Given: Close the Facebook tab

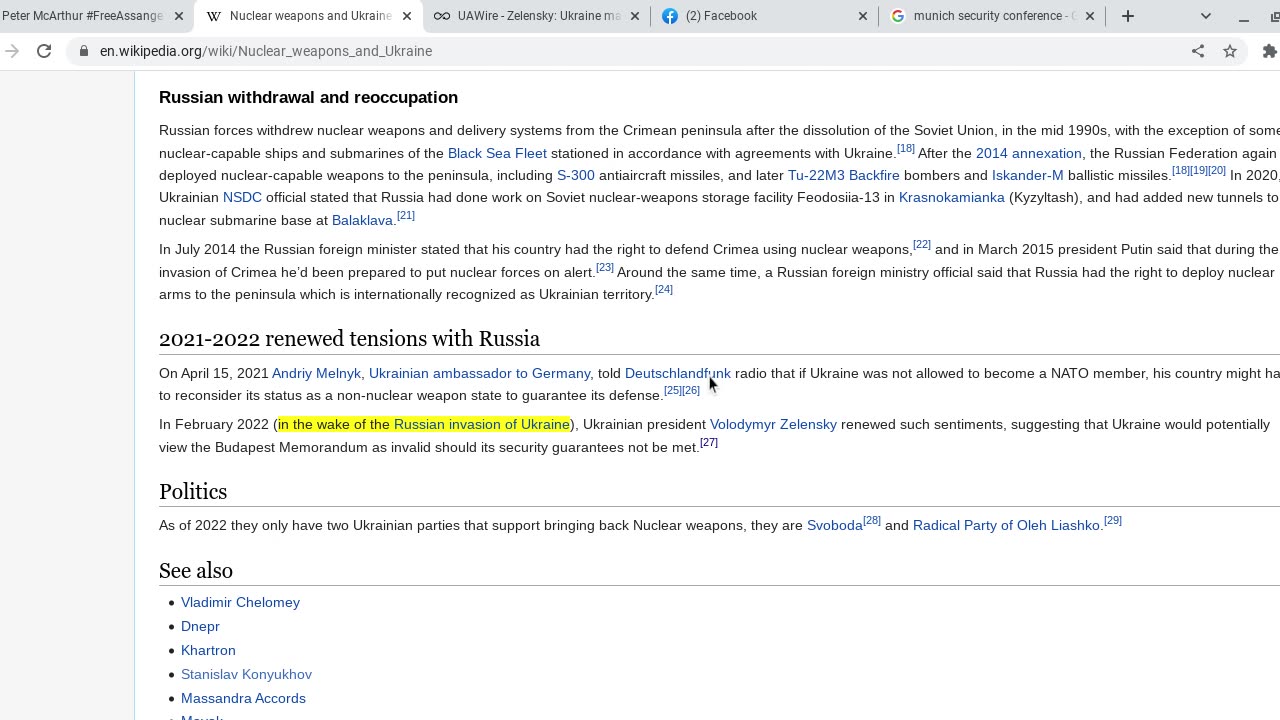Looking at the screenshot, I should point(863,16).
